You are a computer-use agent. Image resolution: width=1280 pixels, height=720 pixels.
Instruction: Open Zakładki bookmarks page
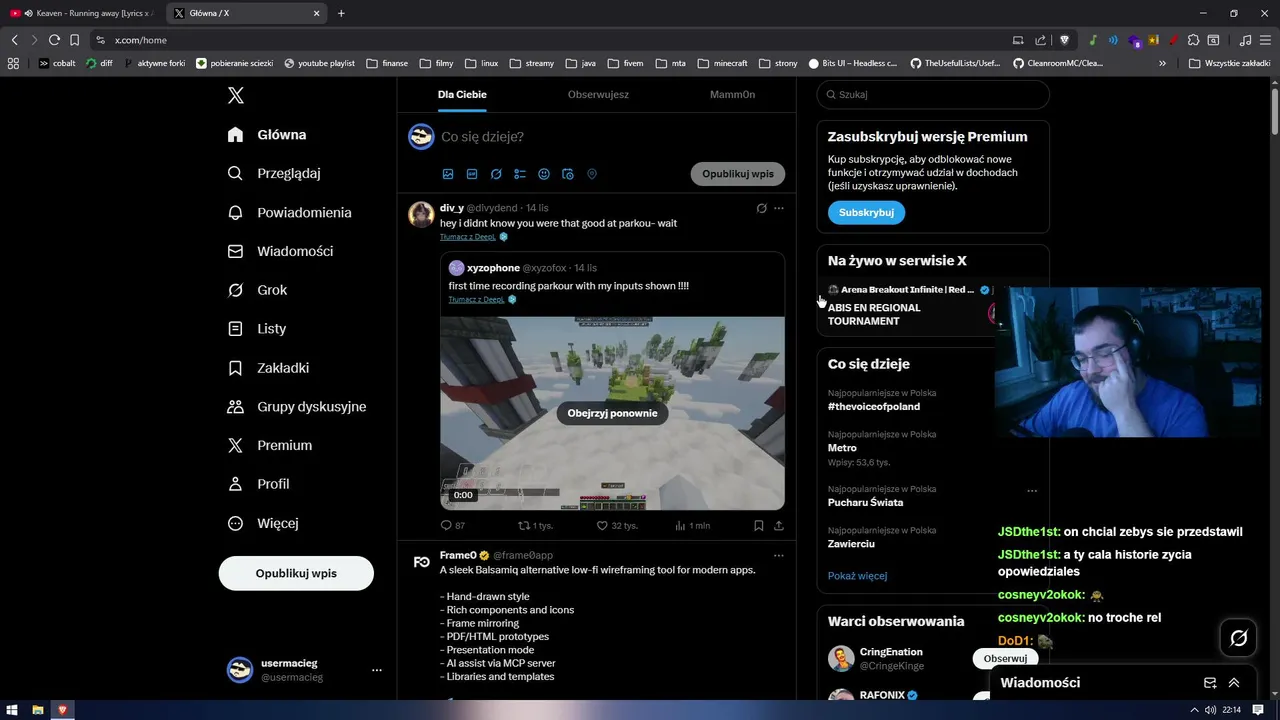click(268, 368)
